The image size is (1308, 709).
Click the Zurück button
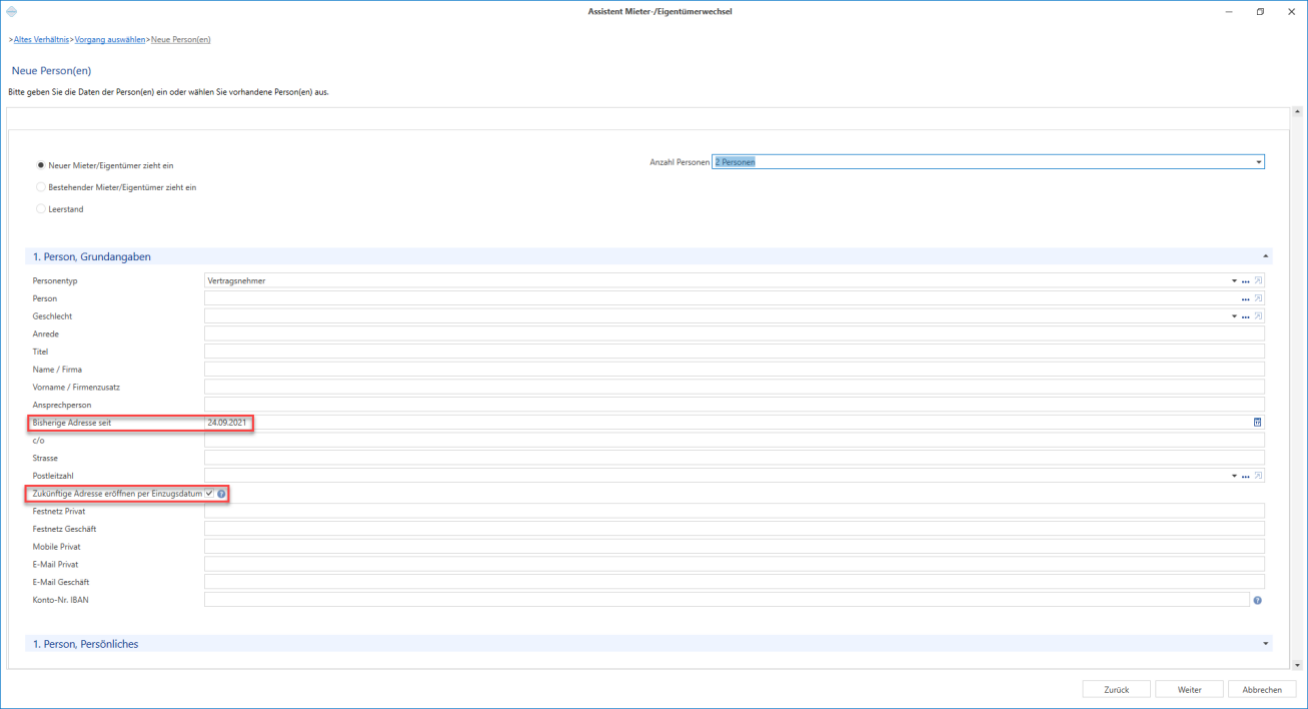pyautogui.click(x=1116, y=690)
